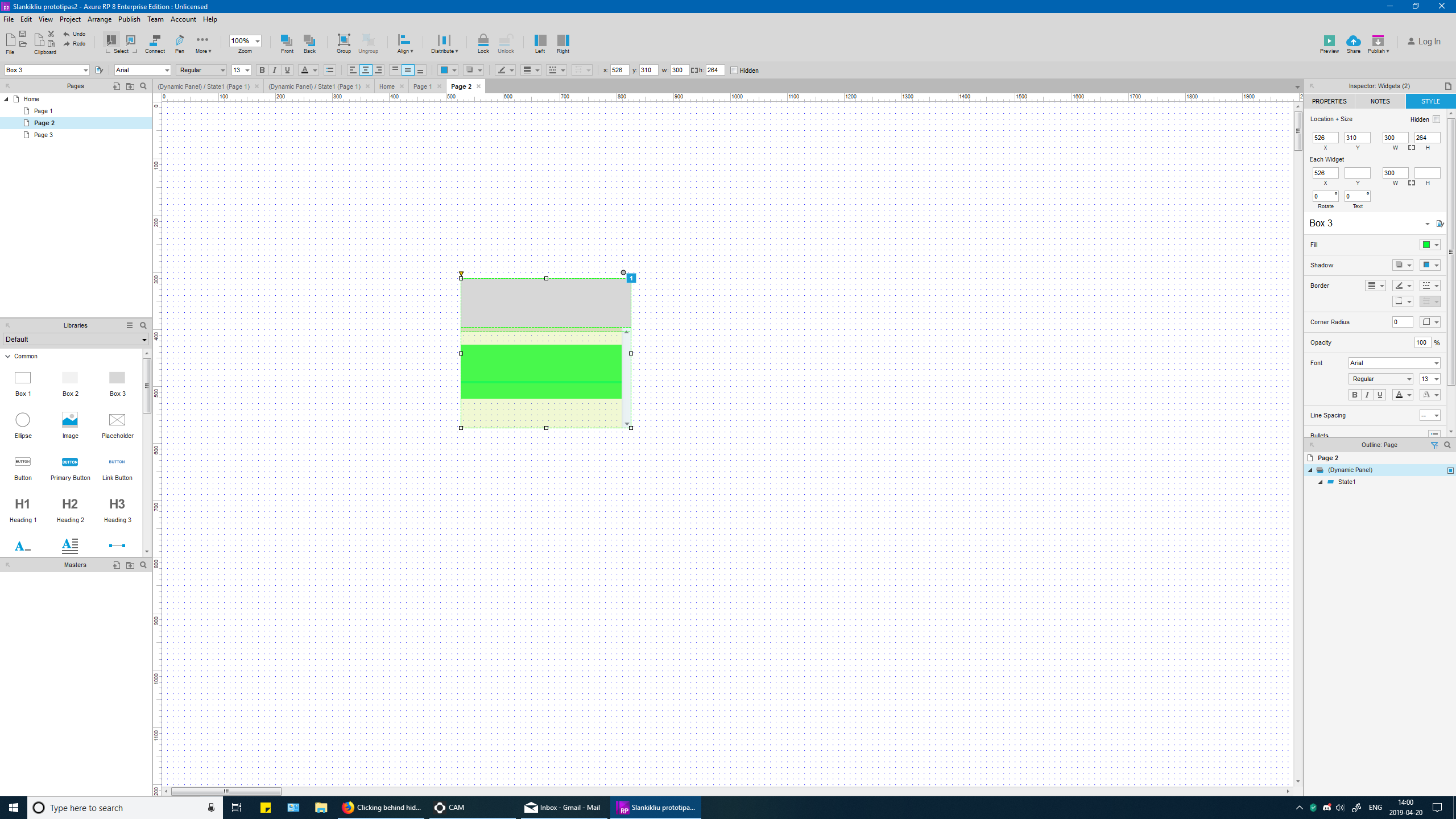Image resolution: width=1456 pixels, height=819 pixels.
Task: Lock the selected widgets
Action: (483, 41)
